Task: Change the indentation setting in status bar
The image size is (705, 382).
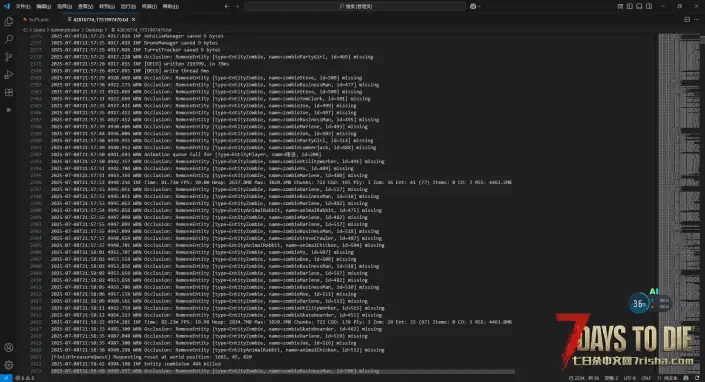Action: click(x=611, y=378)
